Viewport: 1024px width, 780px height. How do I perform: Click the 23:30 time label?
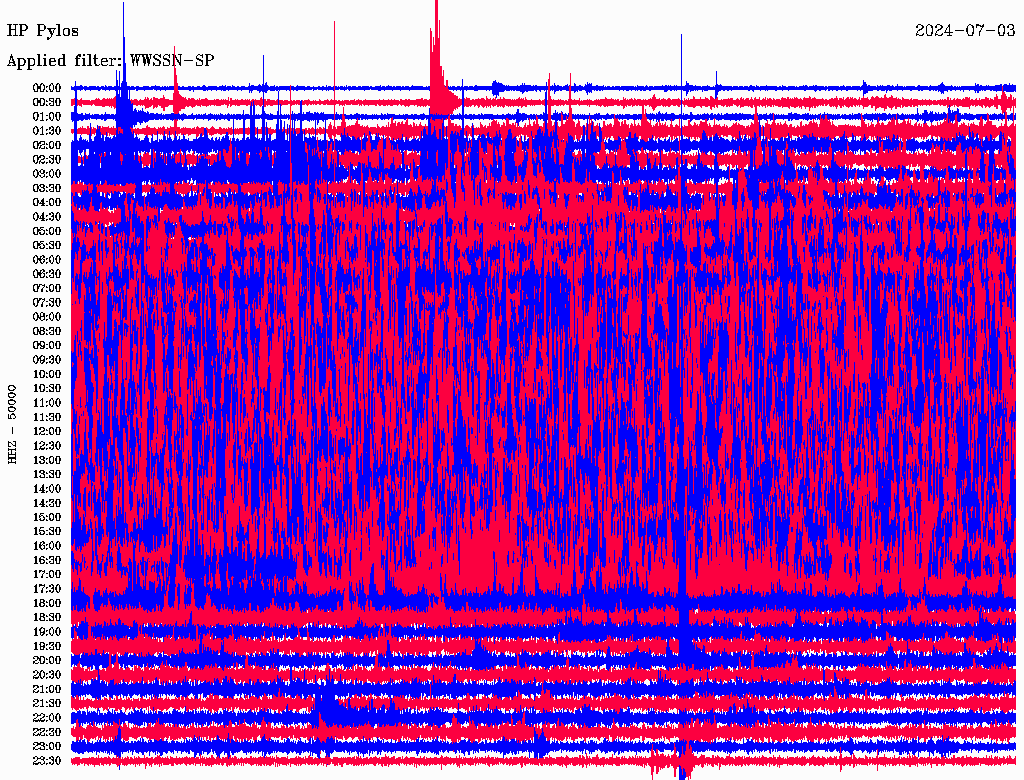pos(46,761)
